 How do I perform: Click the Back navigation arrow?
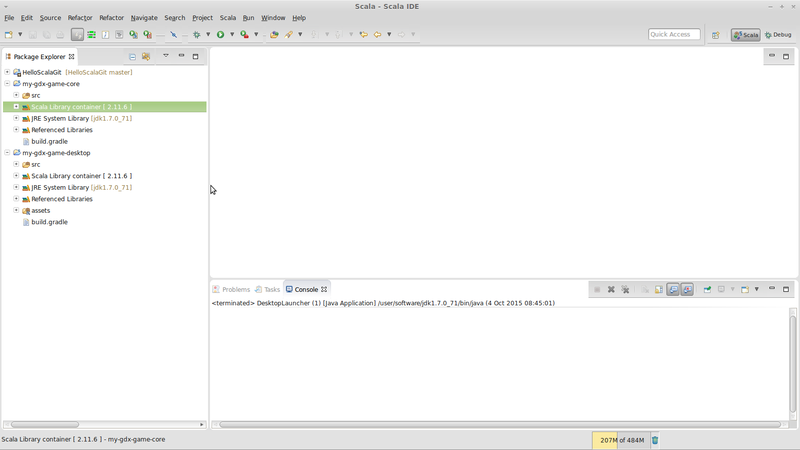[378, 35]
